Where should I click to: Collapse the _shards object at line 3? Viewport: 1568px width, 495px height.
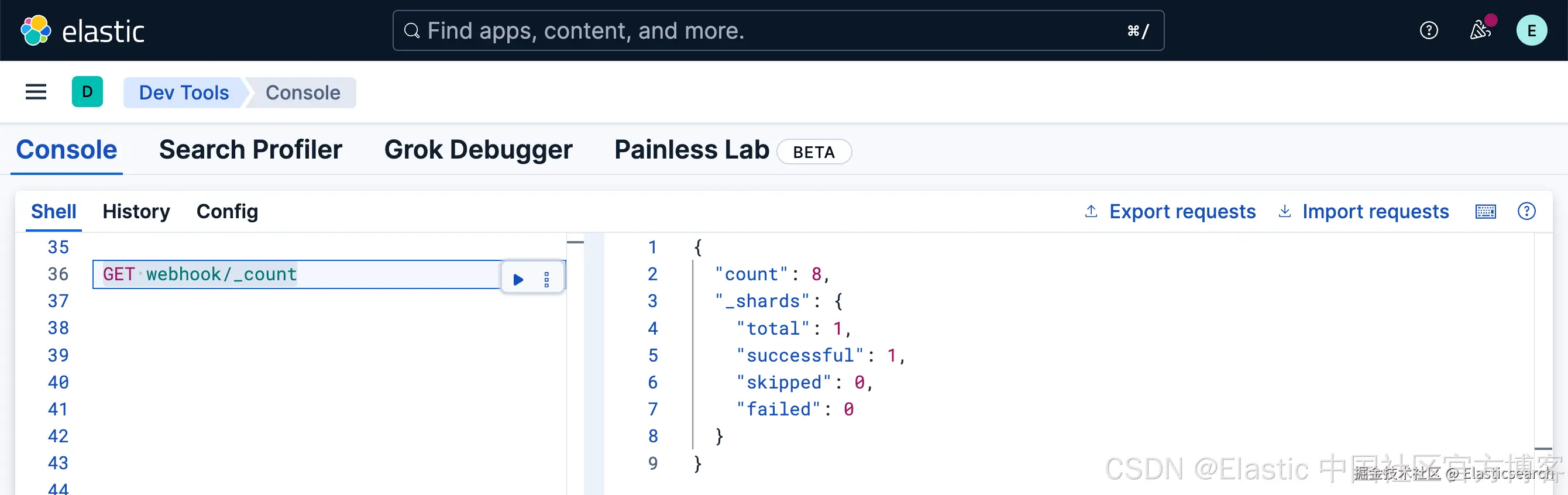(x=675, y=301)
